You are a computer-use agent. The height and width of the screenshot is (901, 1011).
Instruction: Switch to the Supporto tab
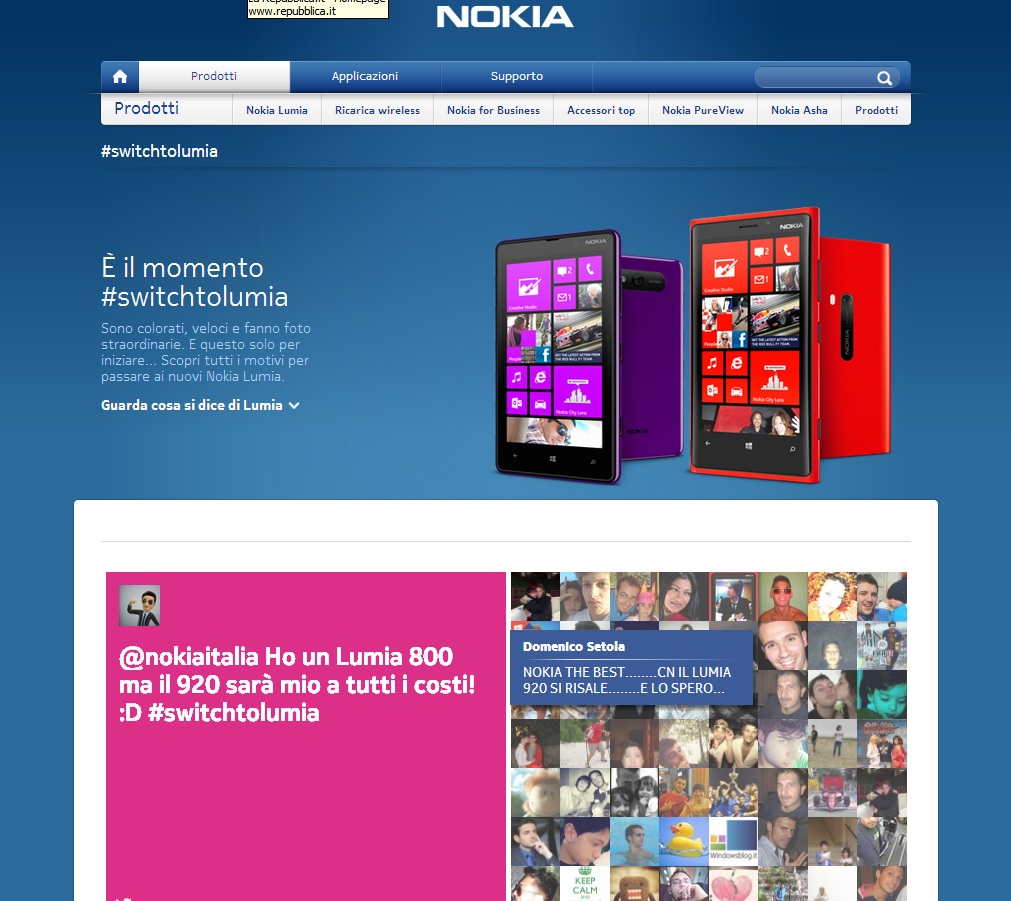[x=516, y=77]
